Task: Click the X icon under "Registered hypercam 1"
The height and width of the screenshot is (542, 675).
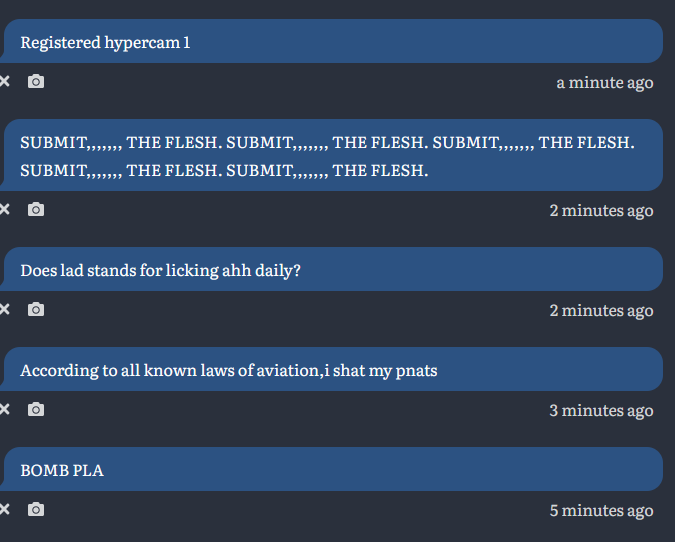Action: (5, 81)
